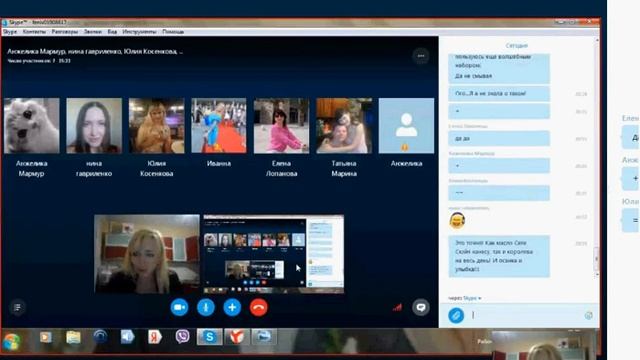The height and width of the screenshot is (360, 640).
Task: Open the Viber taskbar icon
Action: (x=182, y=337)
